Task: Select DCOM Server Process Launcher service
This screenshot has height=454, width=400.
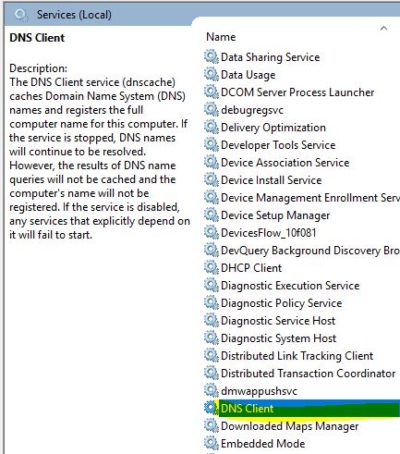Action: 297,92
